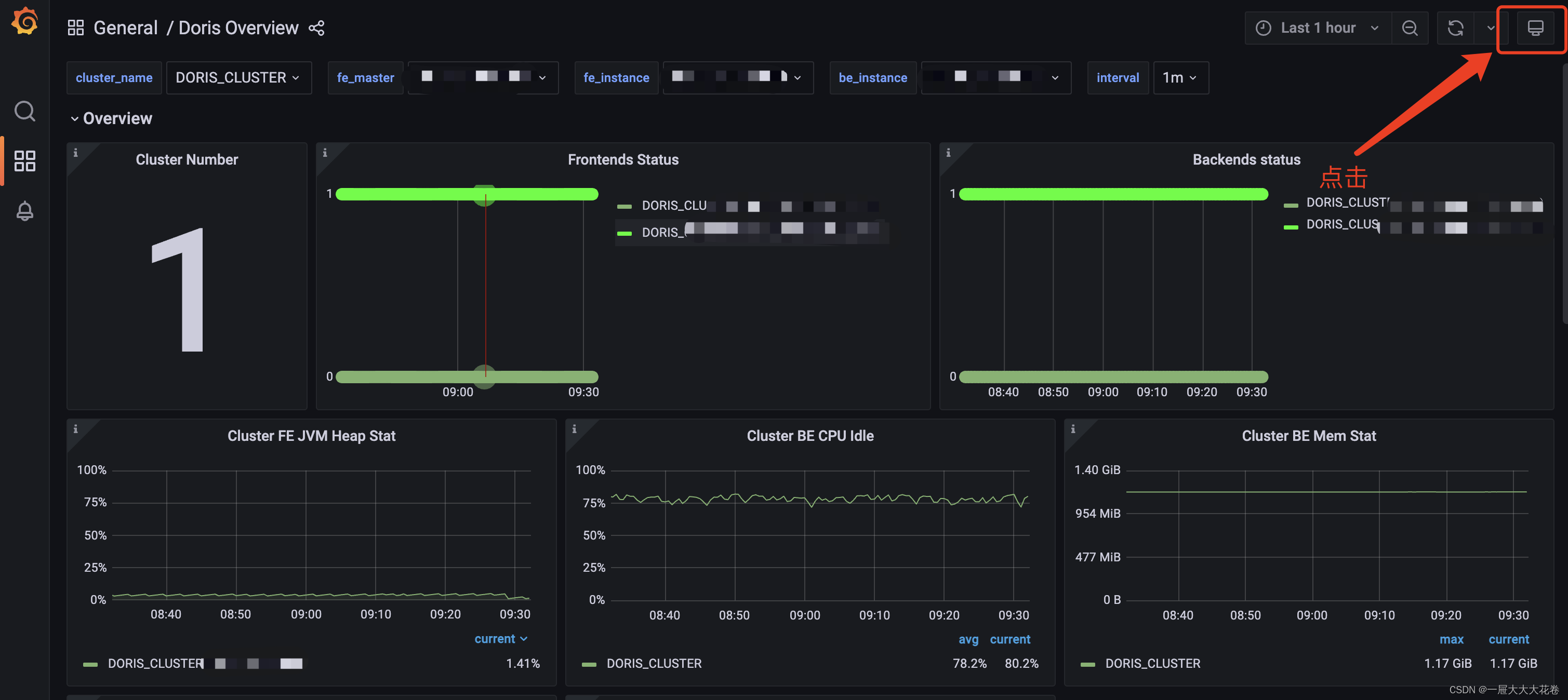Open refresh interval dropdown arrow
1568x700 pixels.
pos(1491,28)
